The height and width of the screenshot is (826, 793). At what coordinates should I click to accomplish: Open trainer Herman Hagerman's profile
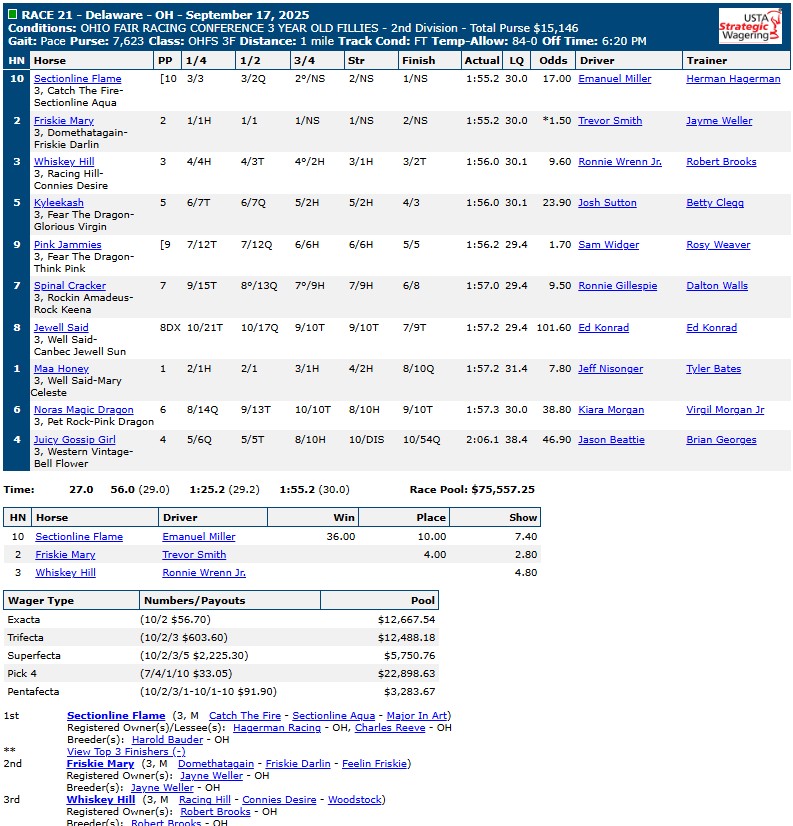(x=733, y=79)
